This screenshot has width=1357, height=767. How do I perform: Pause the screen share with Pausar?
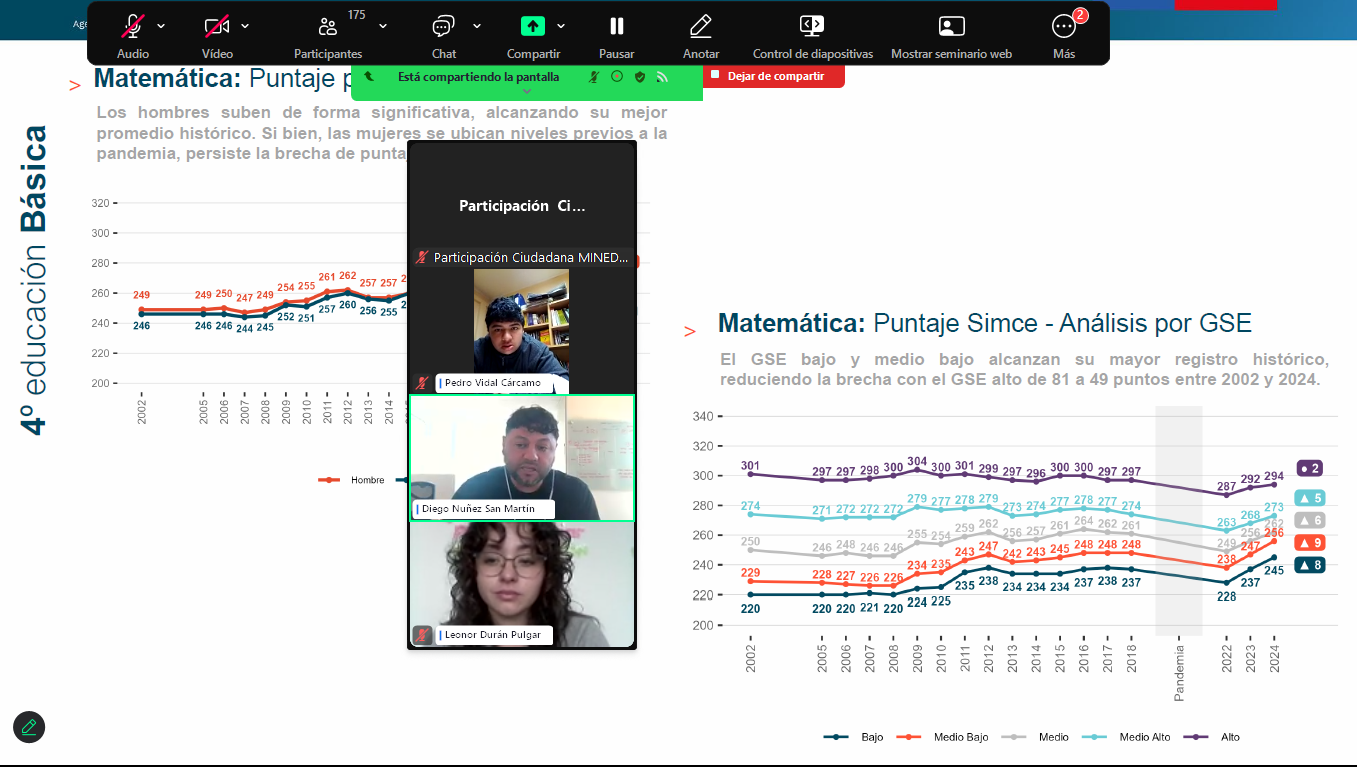coord(617,28)
